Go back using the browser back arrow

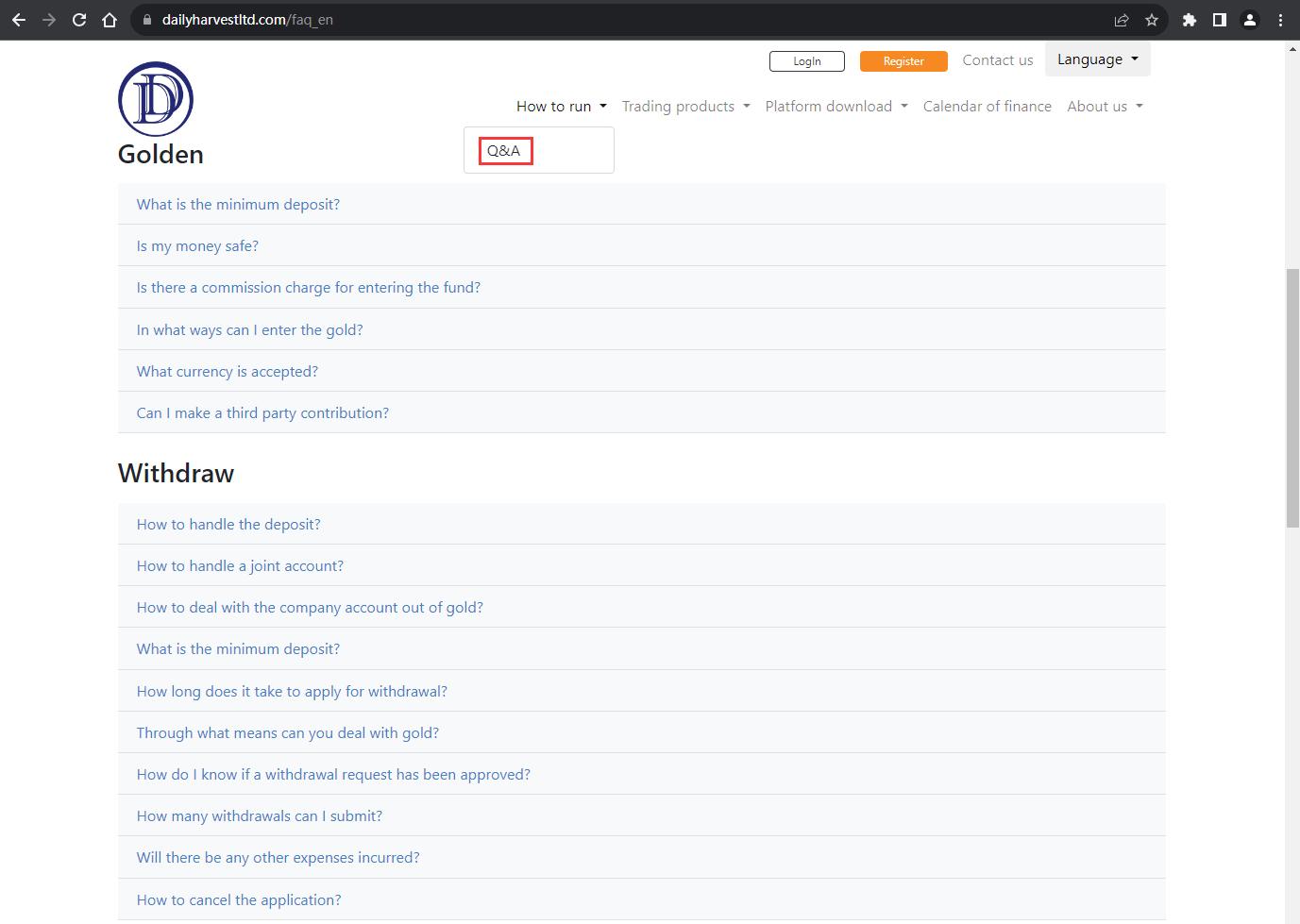19,20
